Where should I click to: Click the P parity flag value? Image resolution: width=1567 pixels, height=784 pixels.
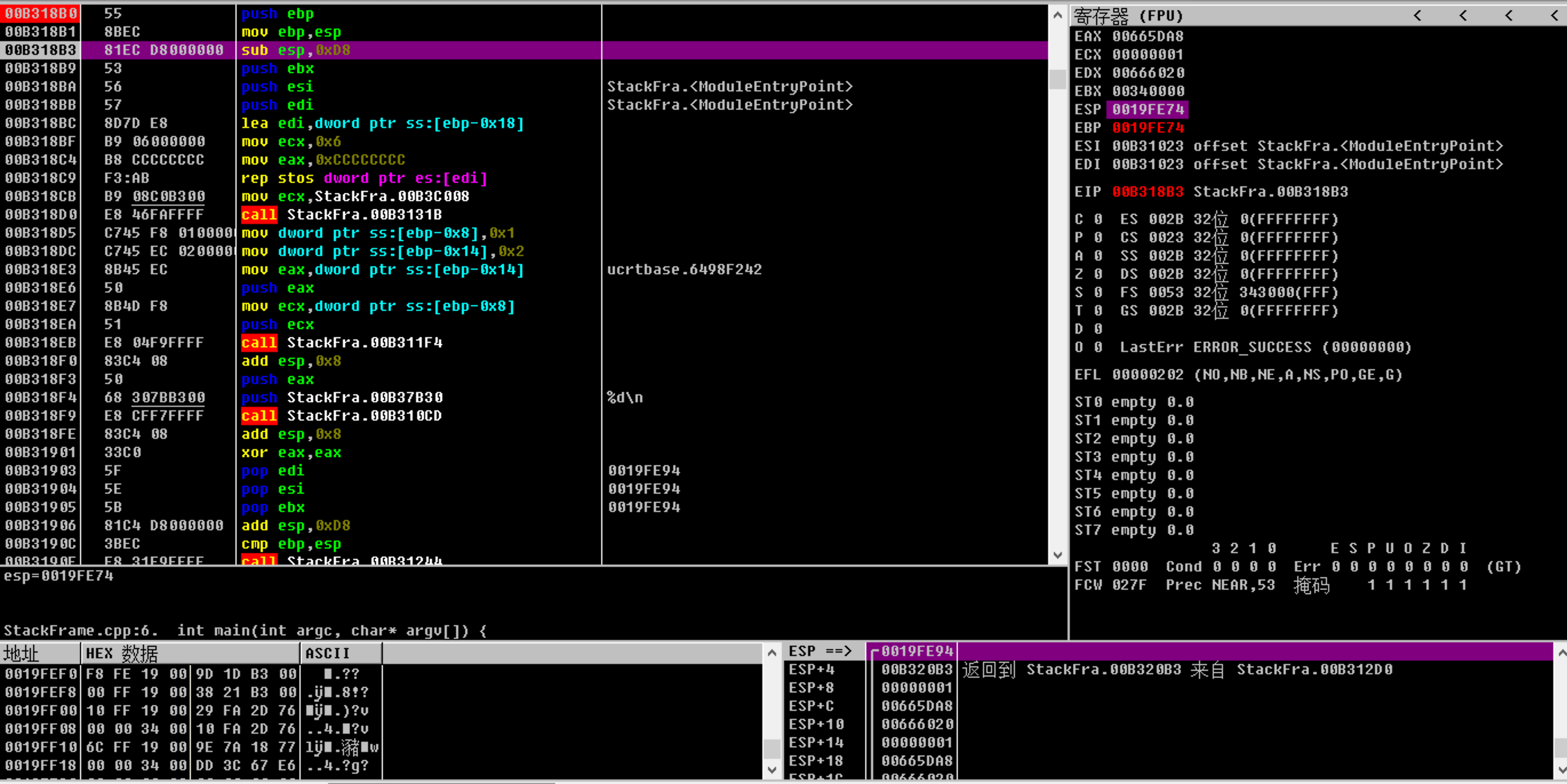click(x=1098, y=237)
